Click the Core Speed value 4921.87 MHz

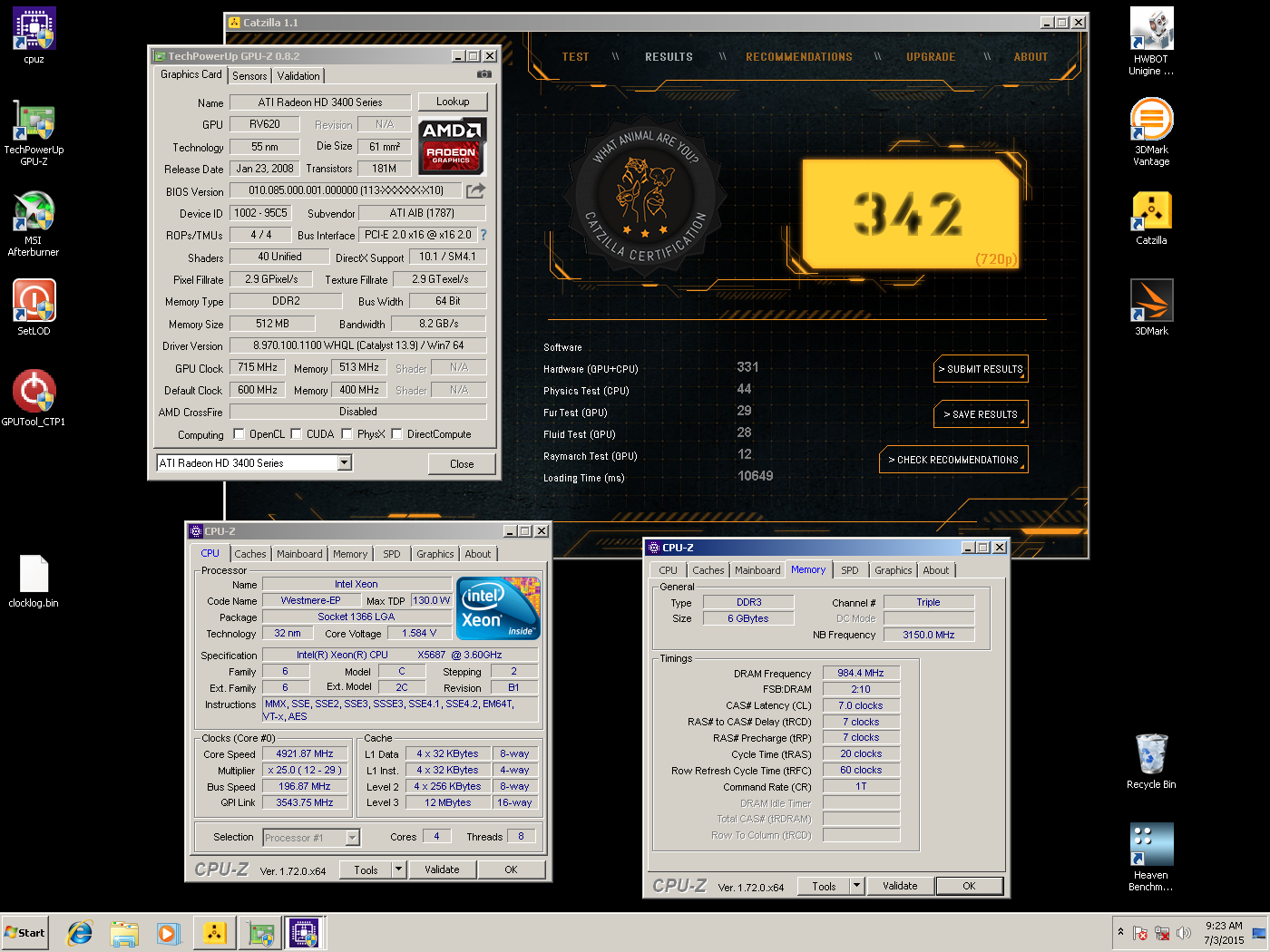305,753
